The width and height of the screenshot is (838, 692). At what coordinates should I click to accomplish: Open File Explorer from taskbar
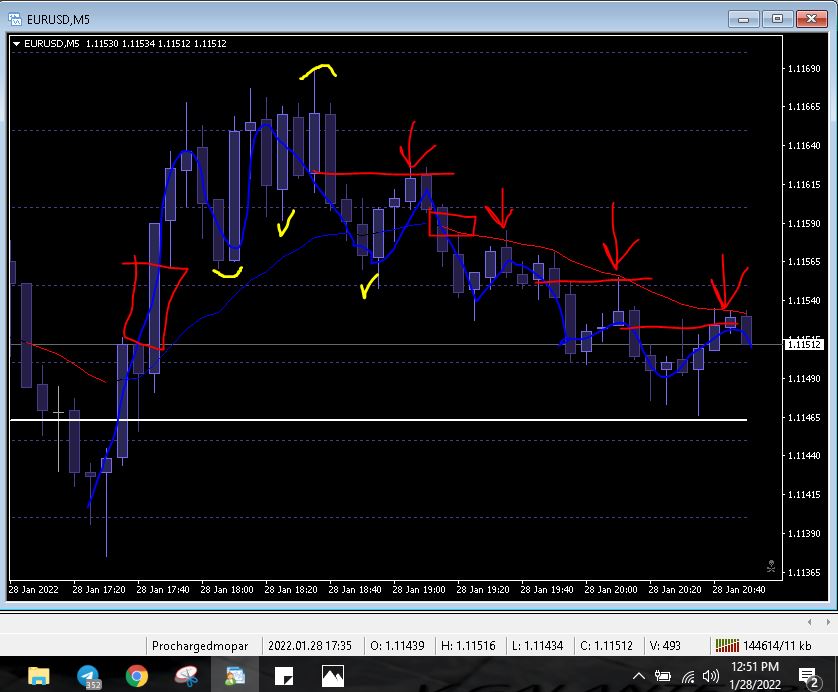point(38,676)
